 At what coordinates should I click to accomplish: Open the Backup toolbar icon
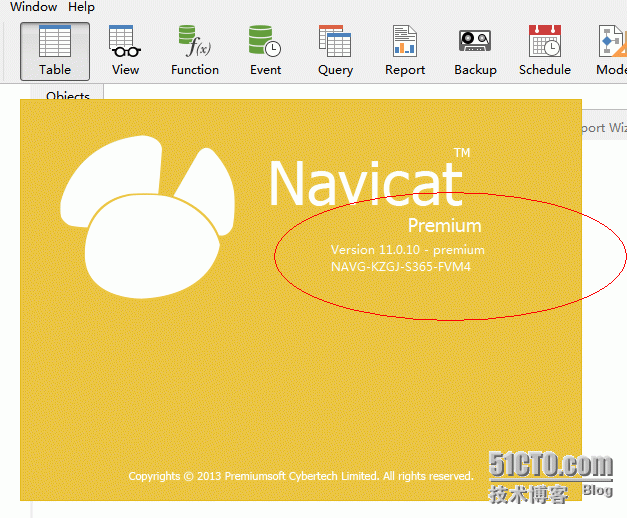pyautogui.click(x=475, y=51)
